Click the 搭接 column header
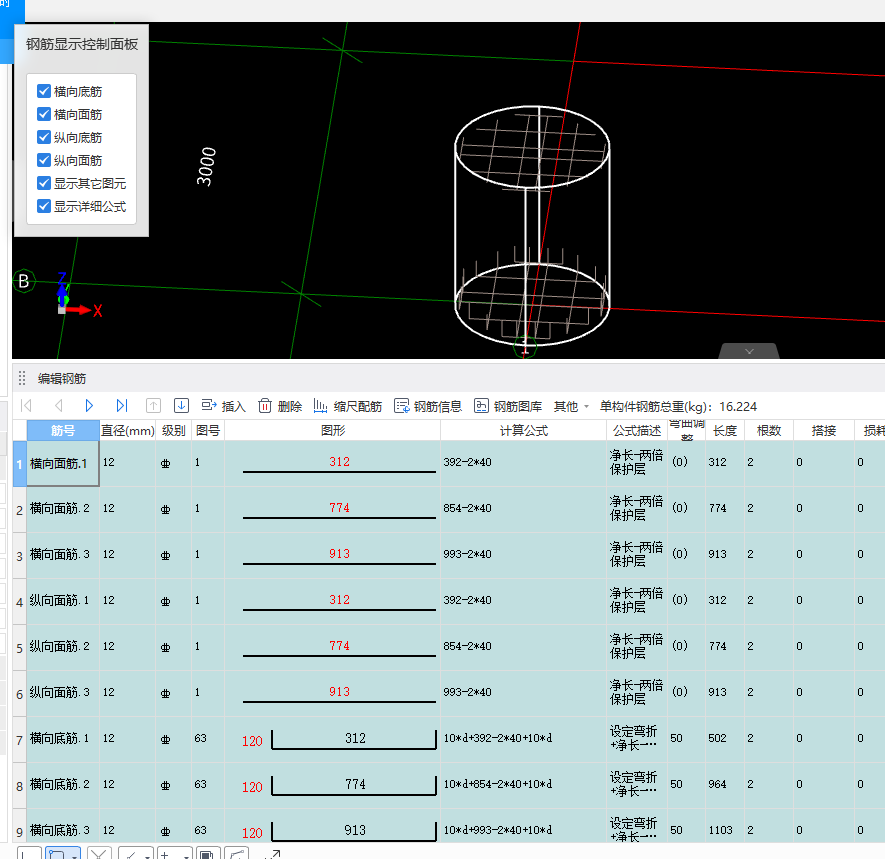Screen dimensions: 885x859 tap(823, 431)
